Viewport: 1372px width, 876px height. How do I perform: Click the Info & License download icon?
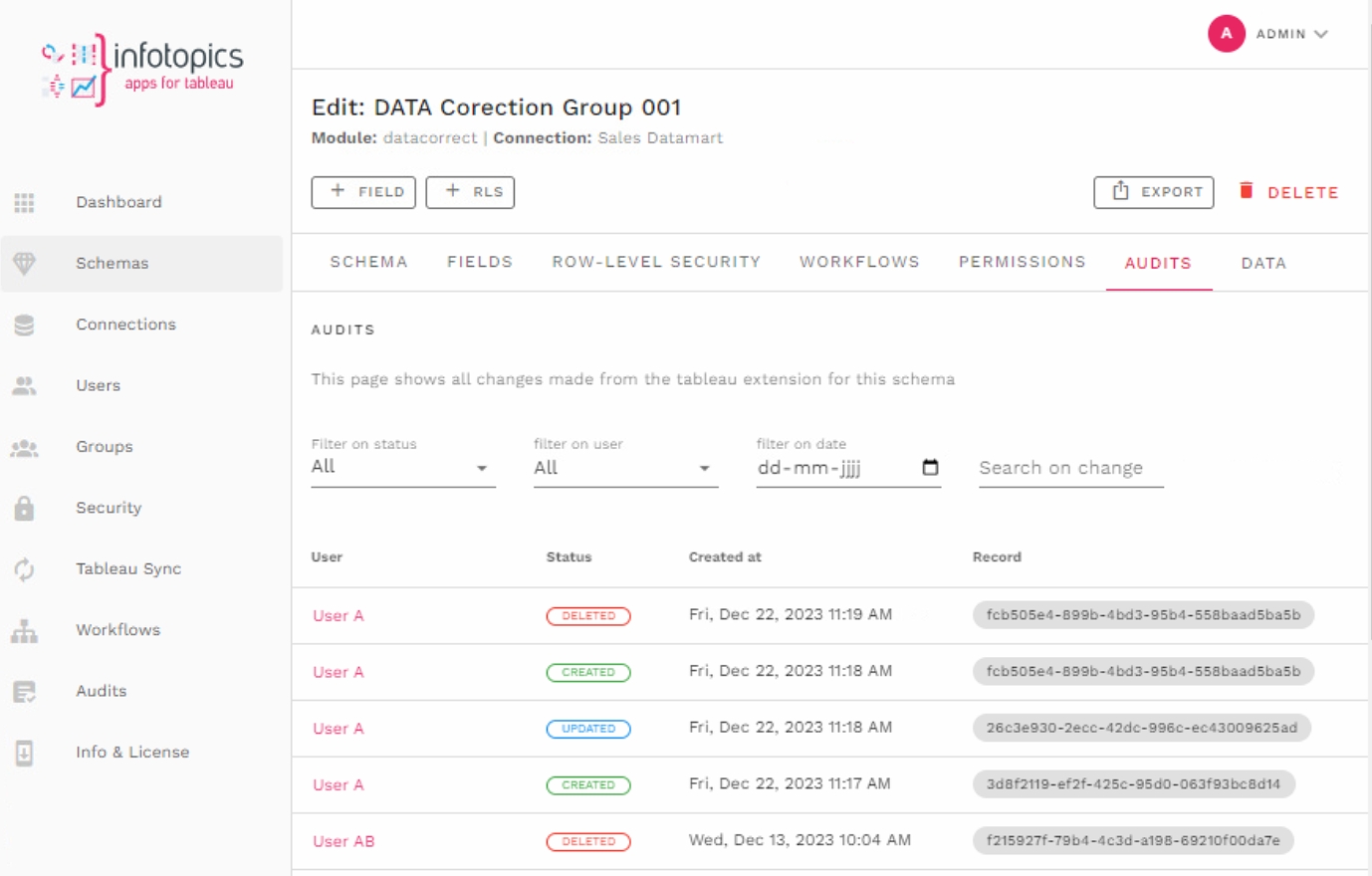[25, 753]
